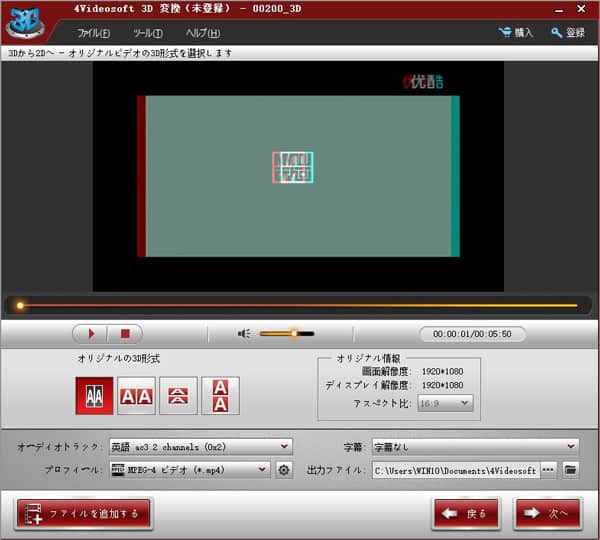
Task: Open the ツール(T) menu
Action: [x=148, y=33]
